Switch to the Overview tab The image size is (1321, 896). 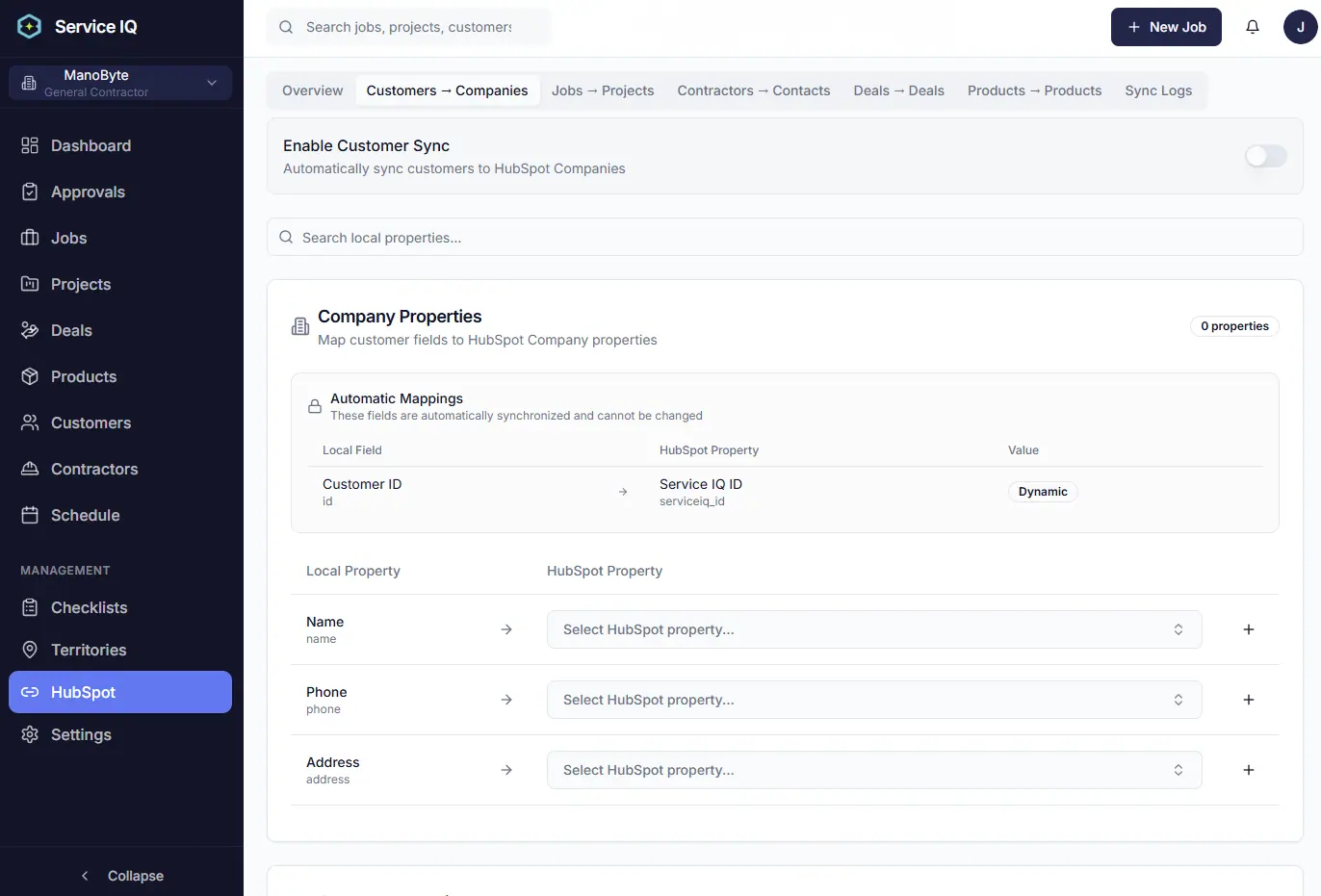point(312,90)
